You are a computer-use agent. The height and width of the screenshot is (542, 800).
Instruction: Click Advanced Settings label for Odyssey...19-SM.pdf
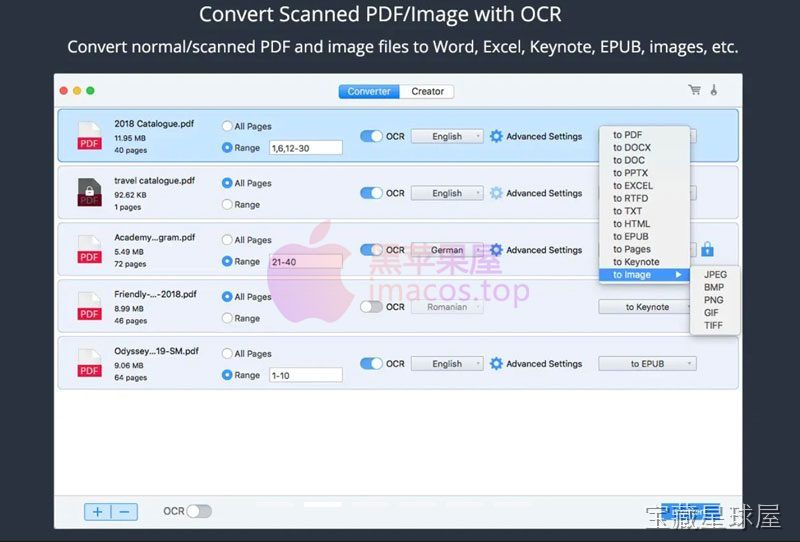coord(544,363)
